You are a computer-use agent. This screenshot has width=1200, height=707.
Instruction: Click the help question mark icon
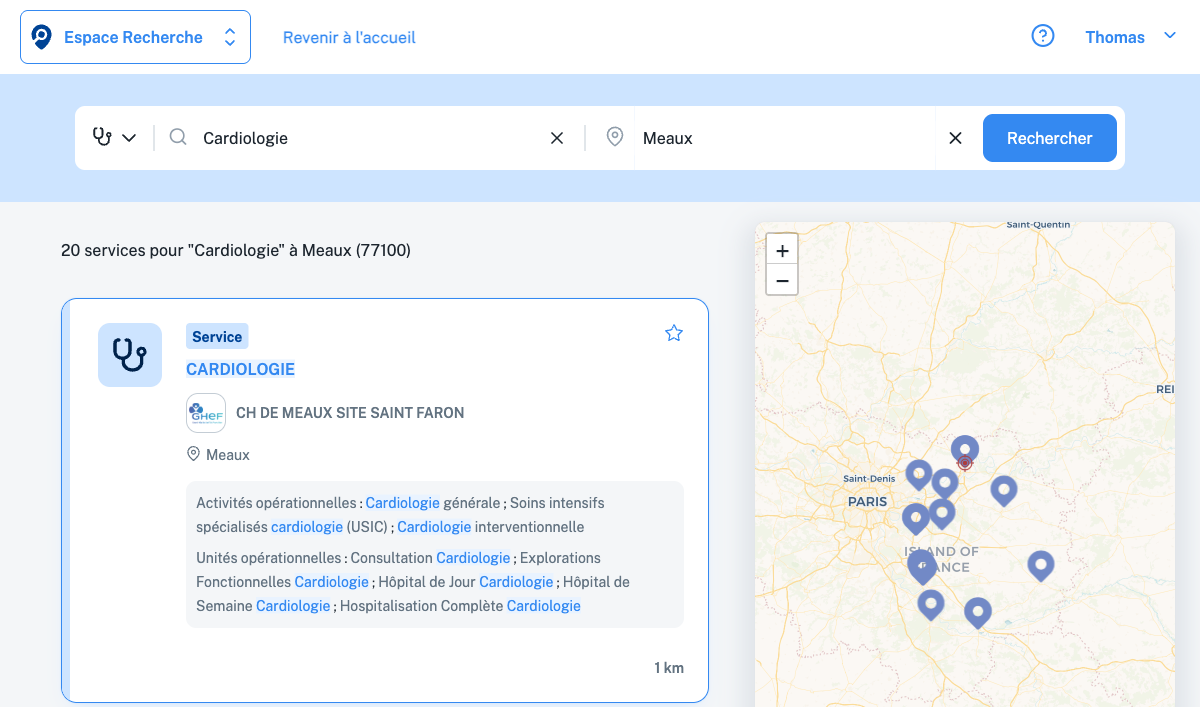pyautogui.click(x=1042, y=37)
